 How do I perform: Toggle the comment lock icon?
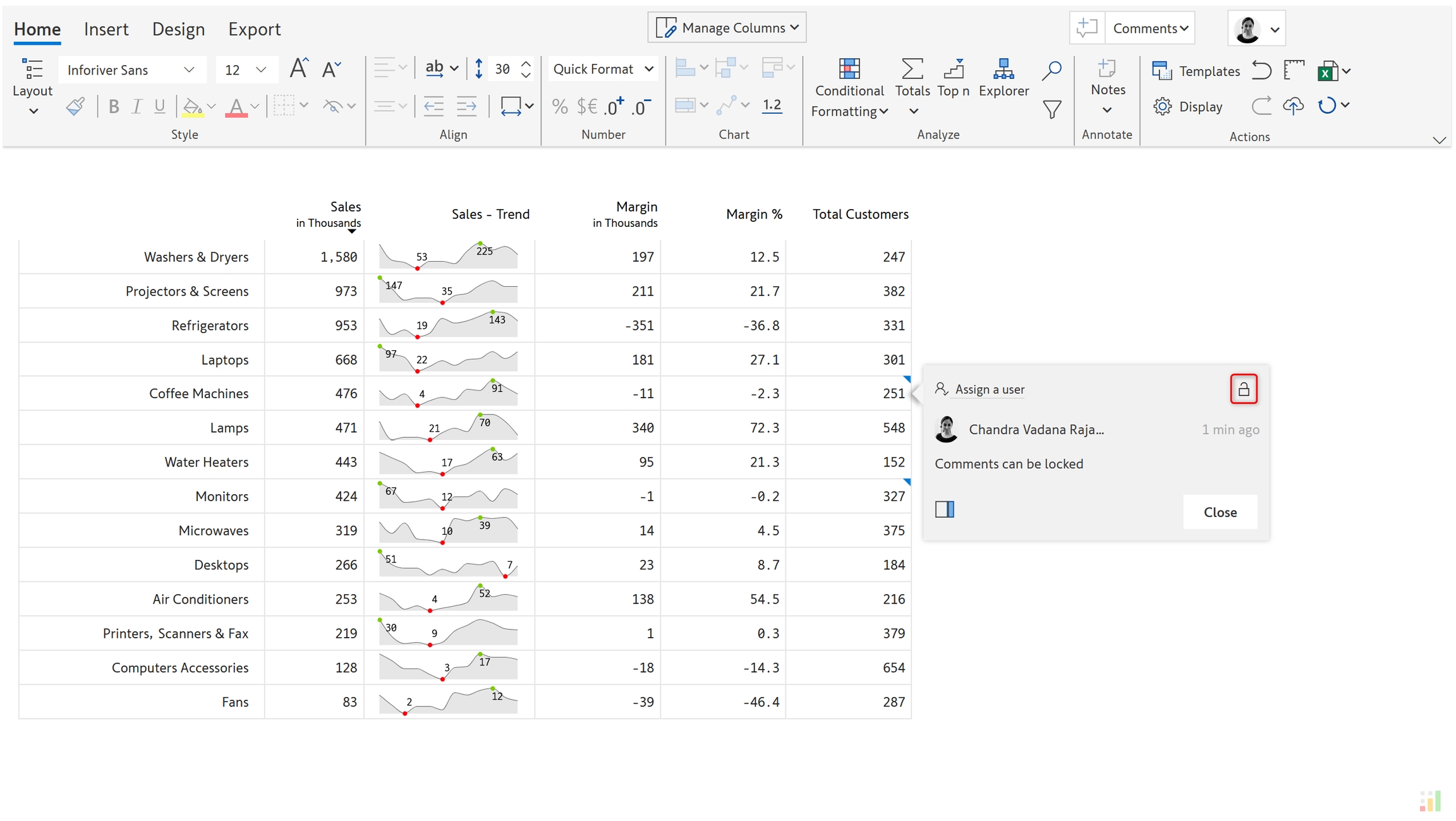click(1243, 389)
